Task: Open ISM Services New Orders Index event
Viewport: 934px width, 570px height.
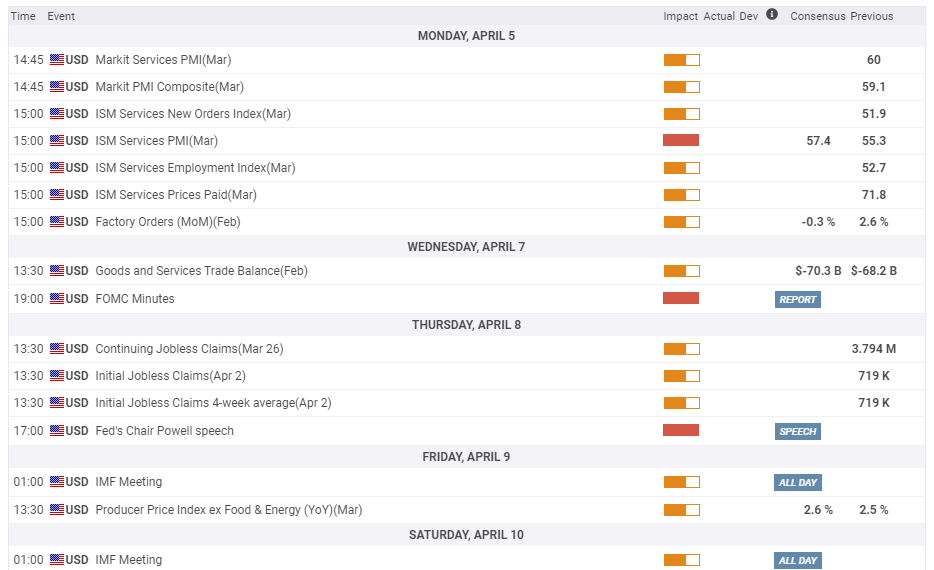Action: coord(192,114)
